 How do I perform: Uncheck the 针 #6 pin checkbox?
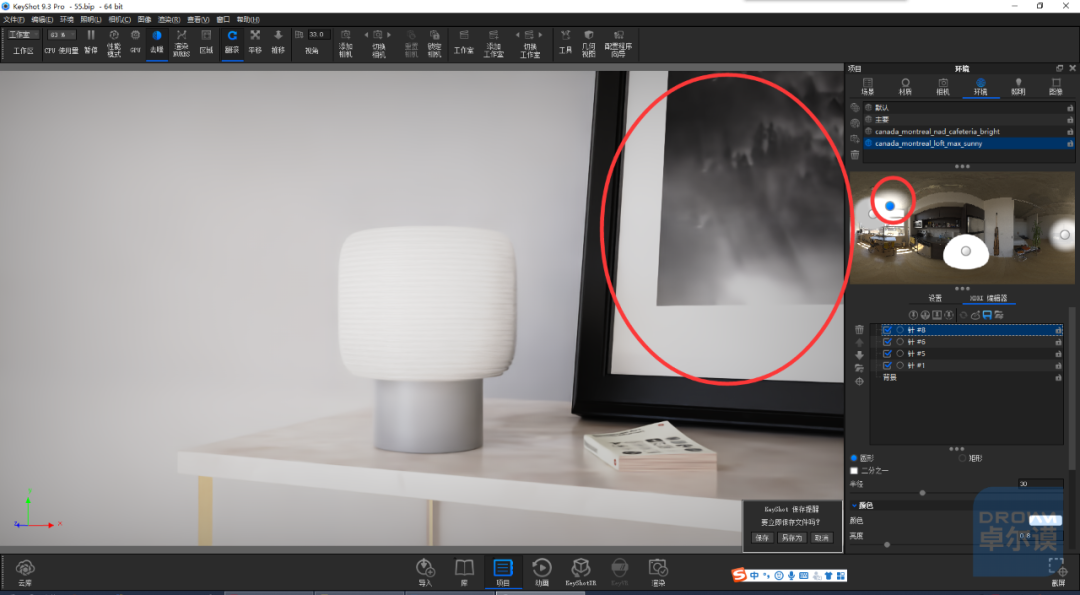click(887, 342)
